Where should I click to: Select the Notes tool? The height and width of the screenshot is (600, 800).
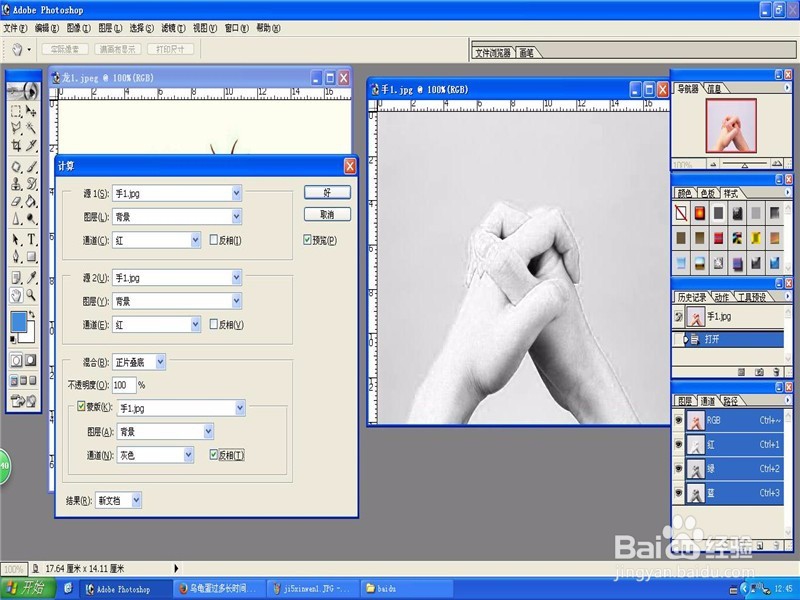[16, 278]
